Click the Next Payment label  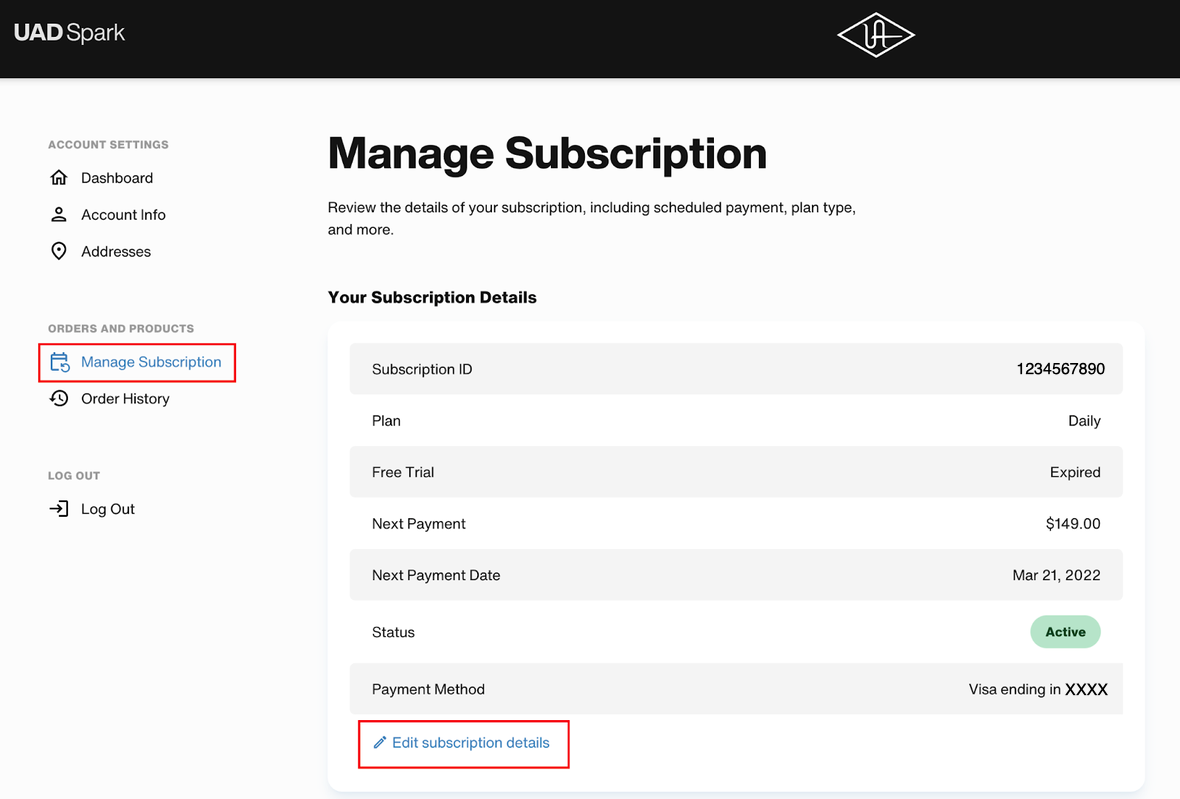(418, 524)
